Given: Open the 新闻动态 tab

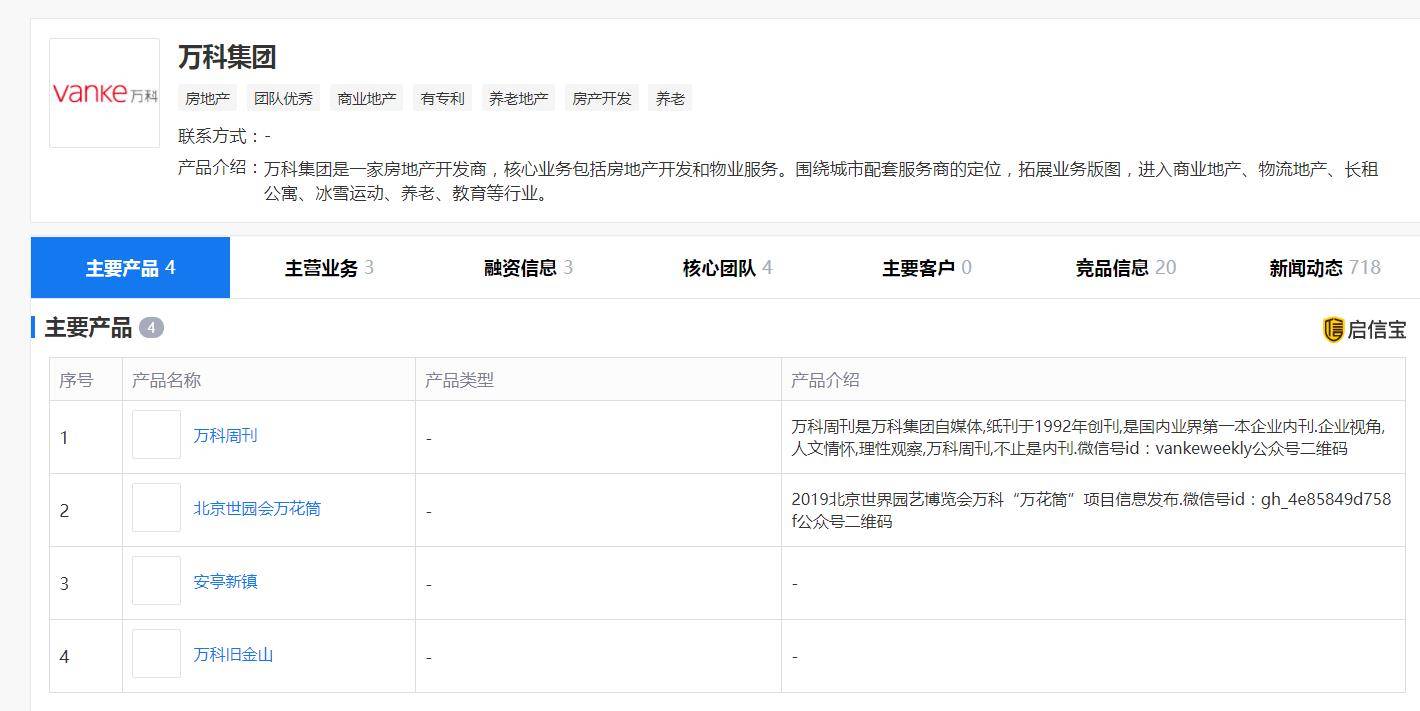Looking at the screenshot, I should click(1324, 268).
